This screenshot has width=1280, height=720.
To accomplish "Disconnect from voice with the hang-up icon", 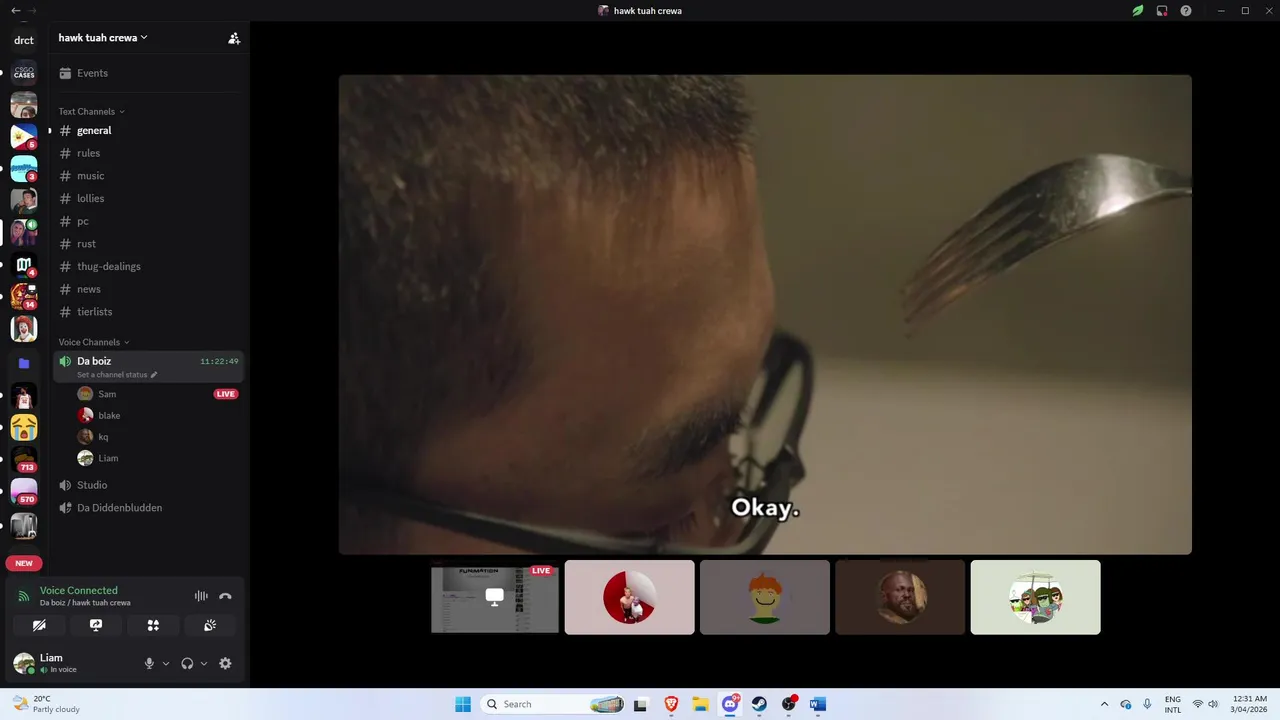I will tap(225, 596).
